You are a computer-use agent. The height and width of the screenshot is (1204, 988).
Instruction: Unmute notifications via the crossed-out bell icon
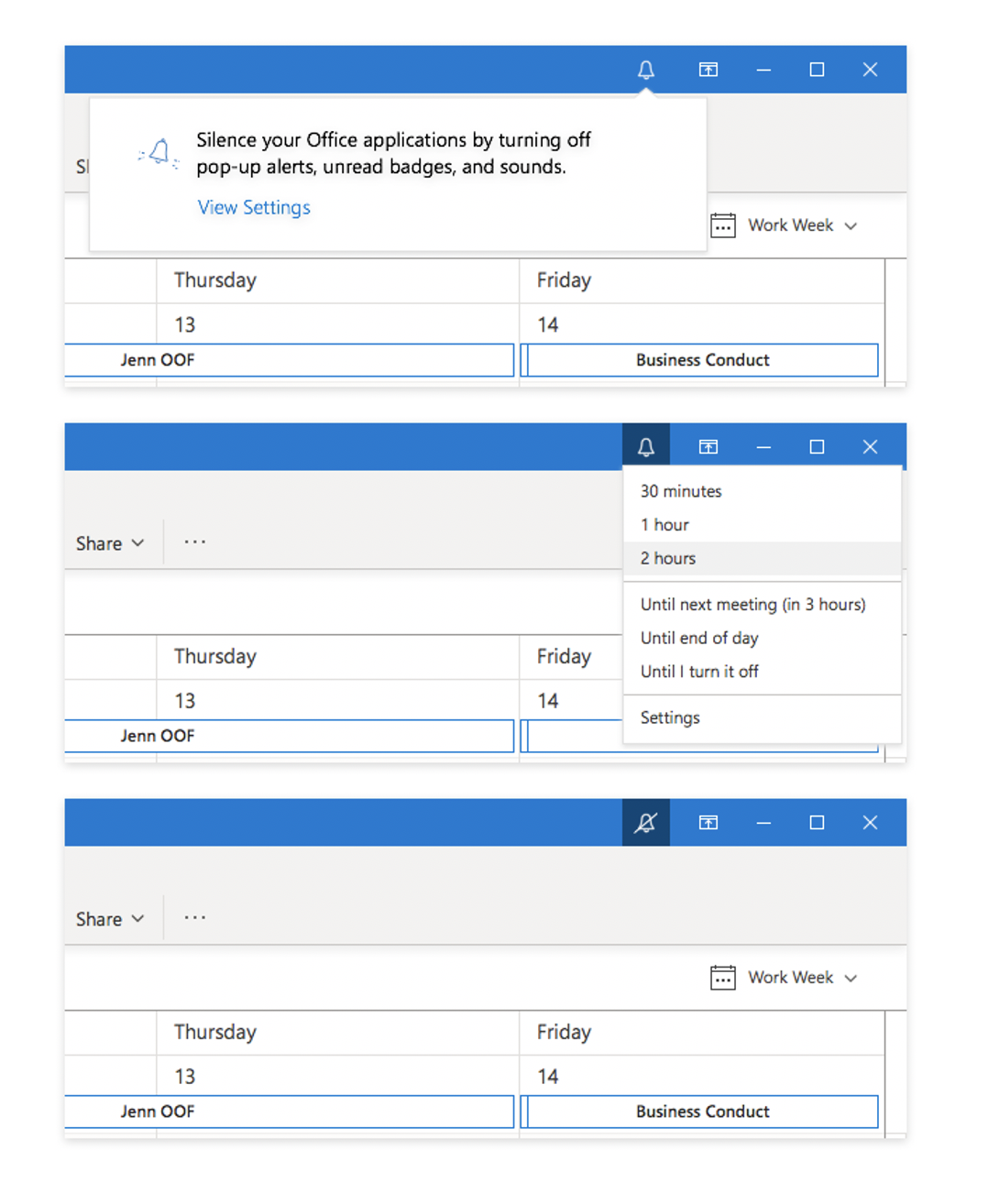[x=646, y=822]
